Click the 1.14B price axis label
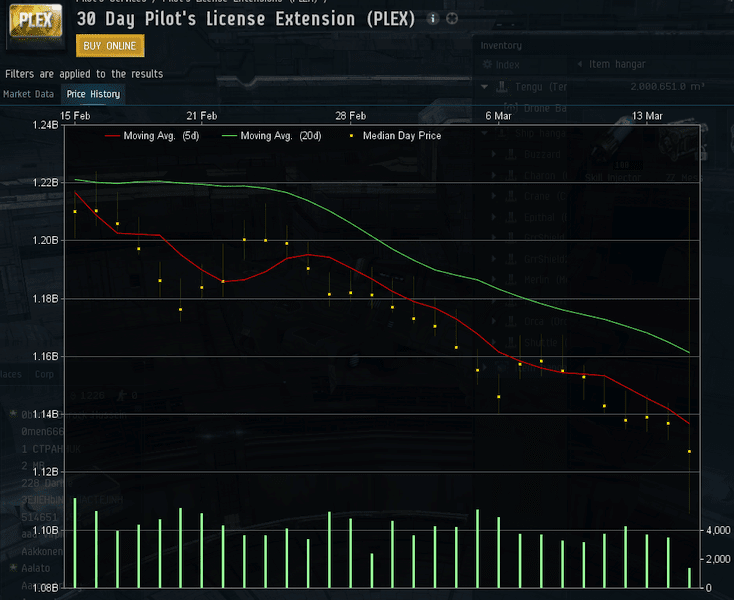 click(45, 414)
